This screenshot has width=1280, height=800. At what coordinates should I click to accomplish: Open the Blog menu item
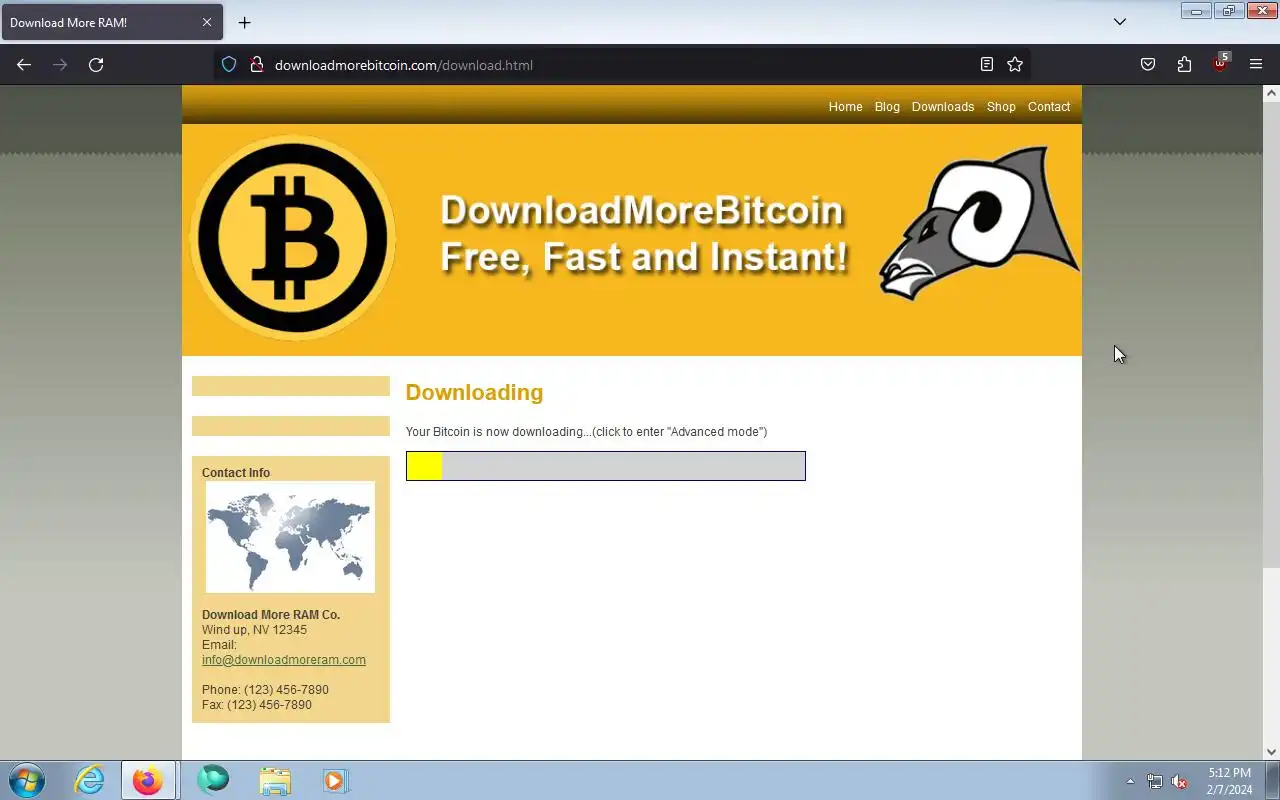click(887, 107)
